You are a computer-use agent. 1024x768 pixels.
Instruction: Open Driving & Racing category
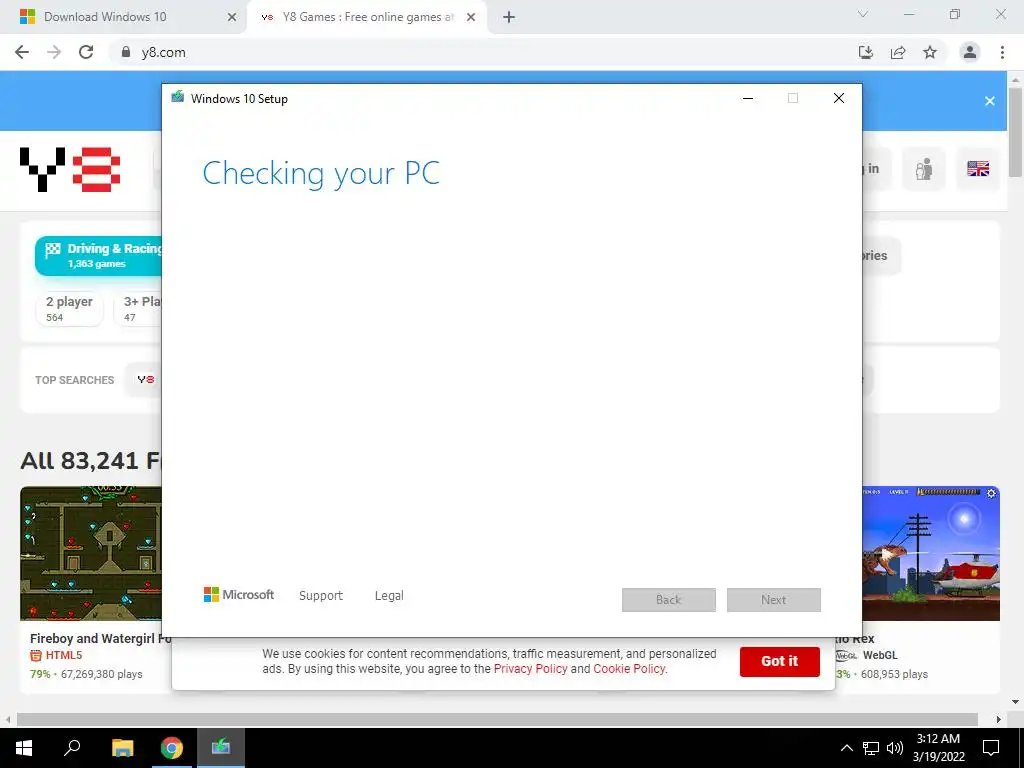[99, 255]
